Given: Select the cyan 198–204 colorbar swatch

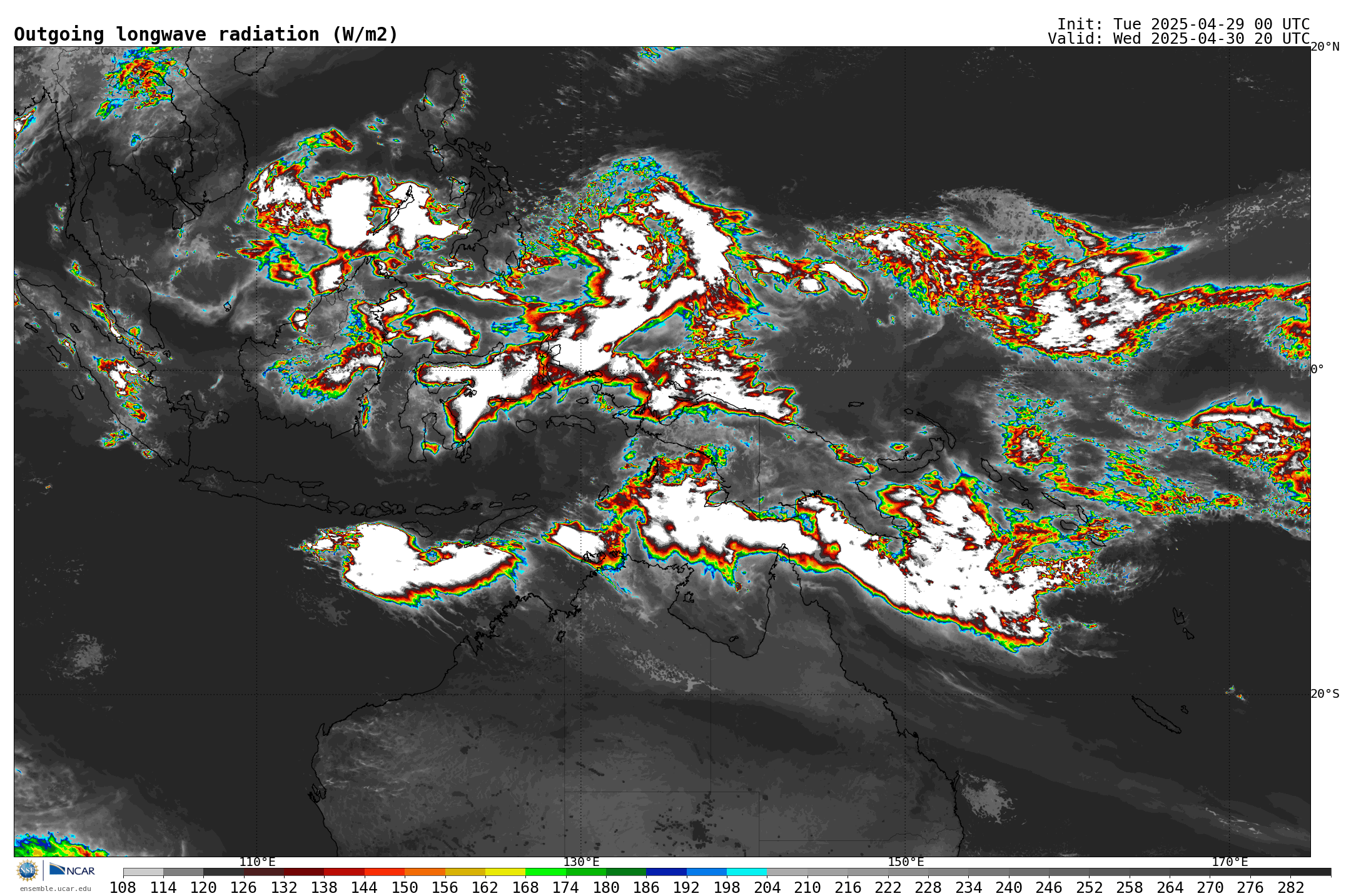Looking at the screenshot, I should (x=747, y=872).
